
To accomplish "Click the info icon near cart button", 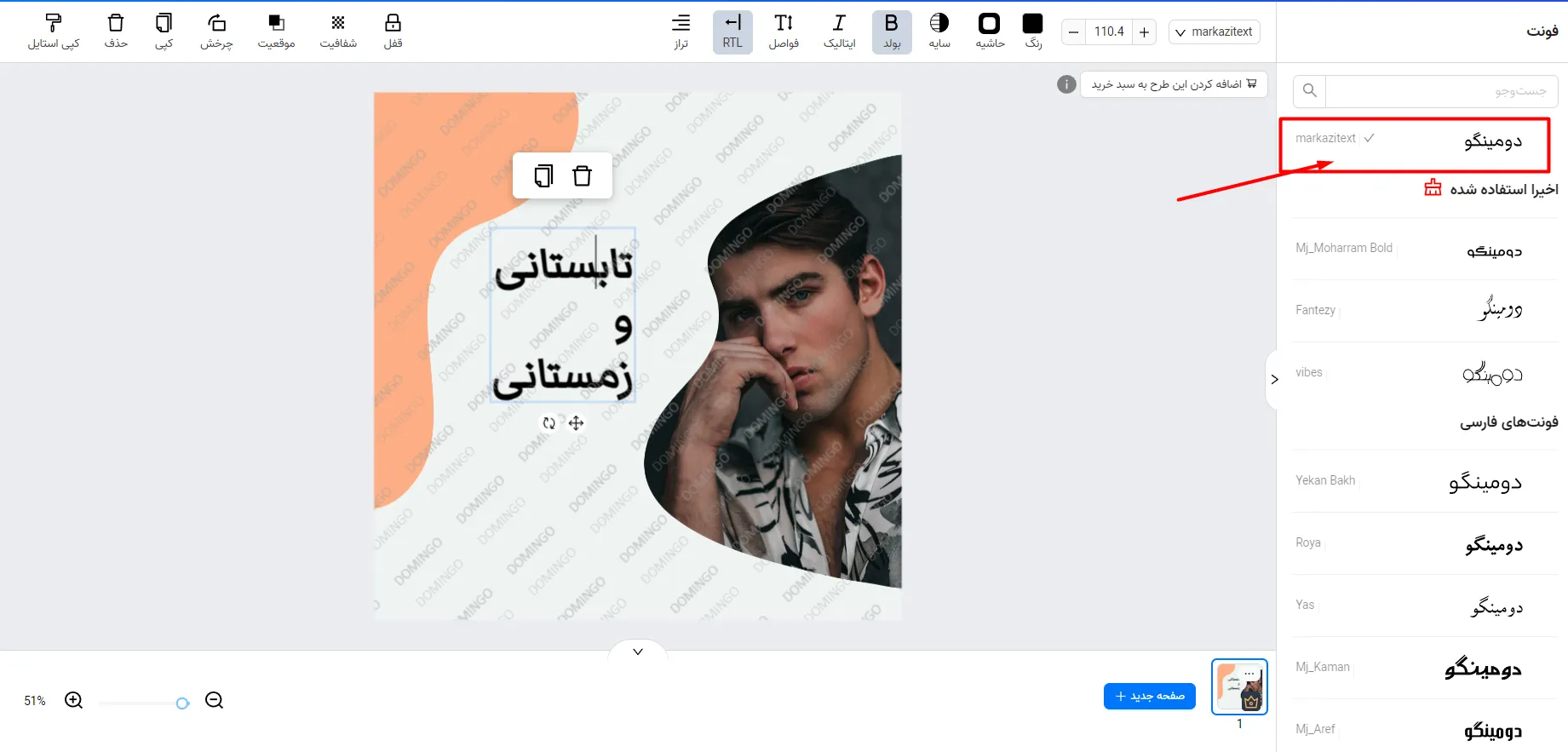I will pos(1066,84).
